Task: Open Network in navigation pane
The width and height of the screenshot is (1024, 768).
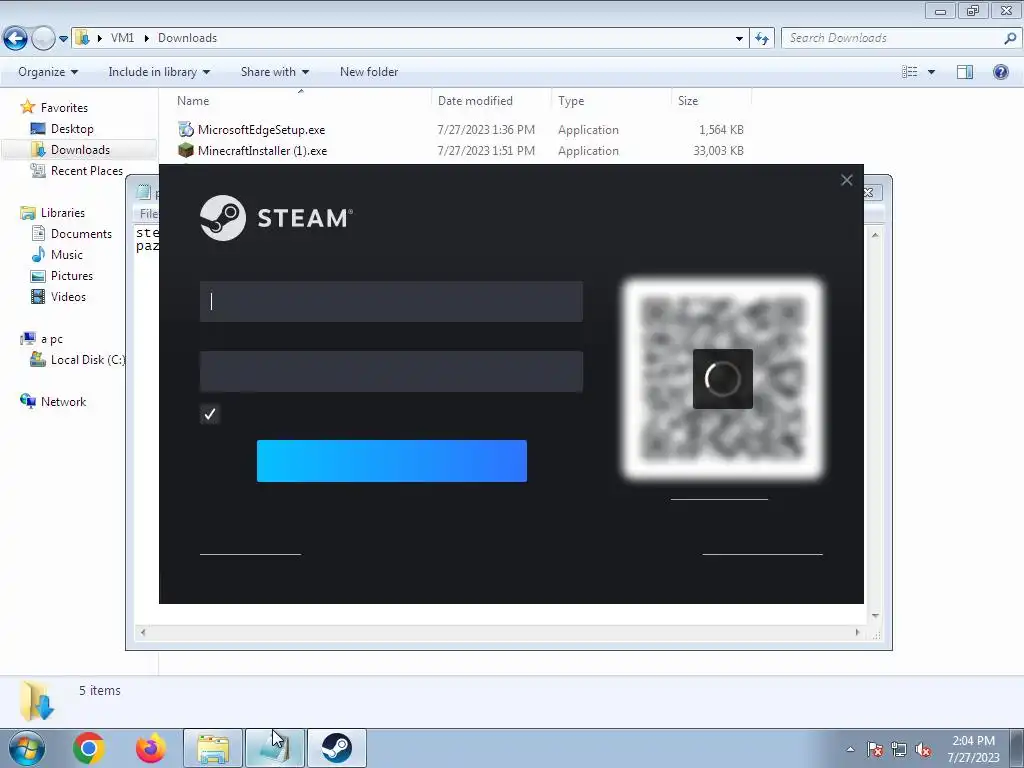Action: click(x=63, y=402)
